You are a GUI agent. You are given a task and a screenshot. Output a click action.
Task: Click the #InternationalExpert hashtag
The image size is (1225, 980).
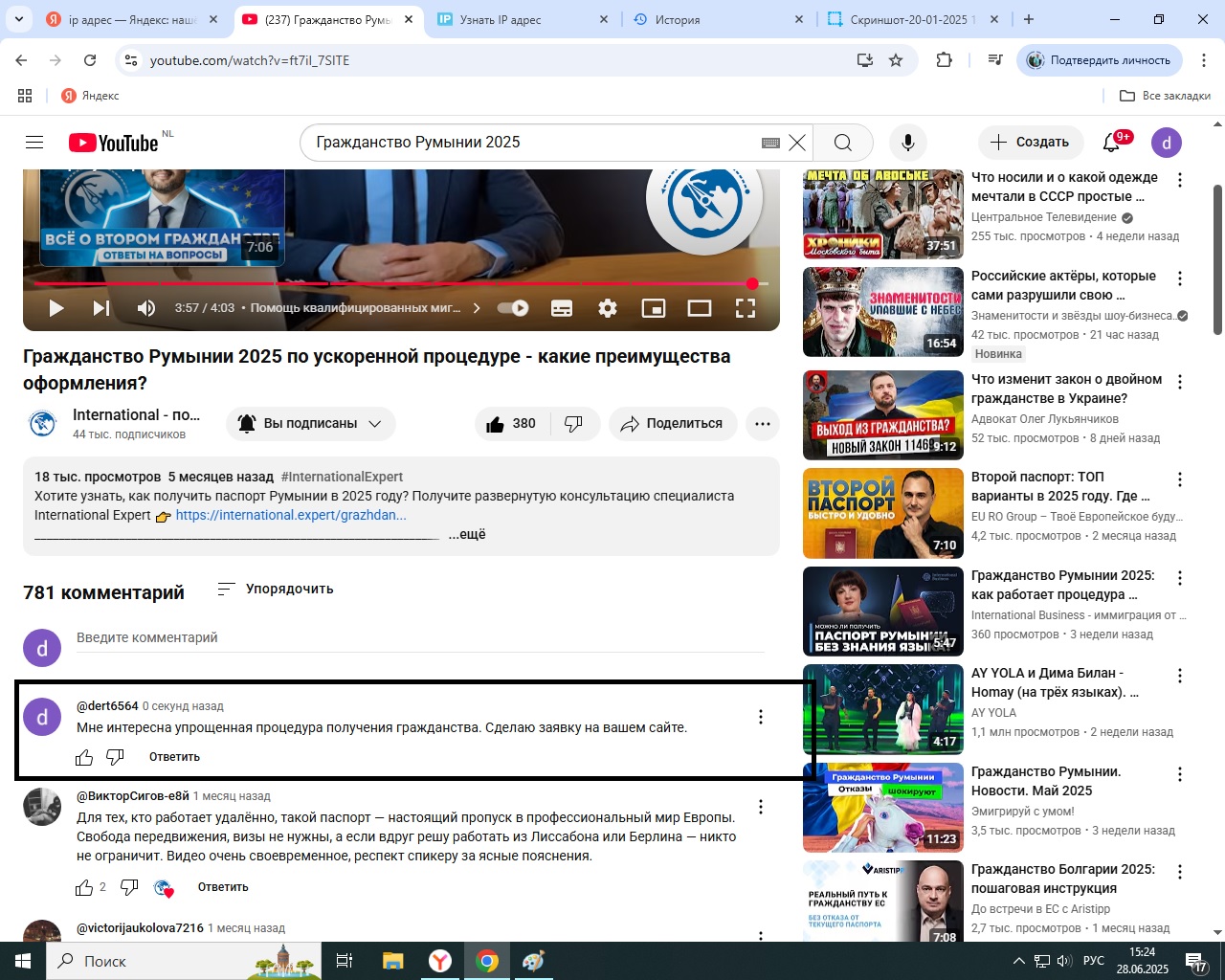(342, 477)
